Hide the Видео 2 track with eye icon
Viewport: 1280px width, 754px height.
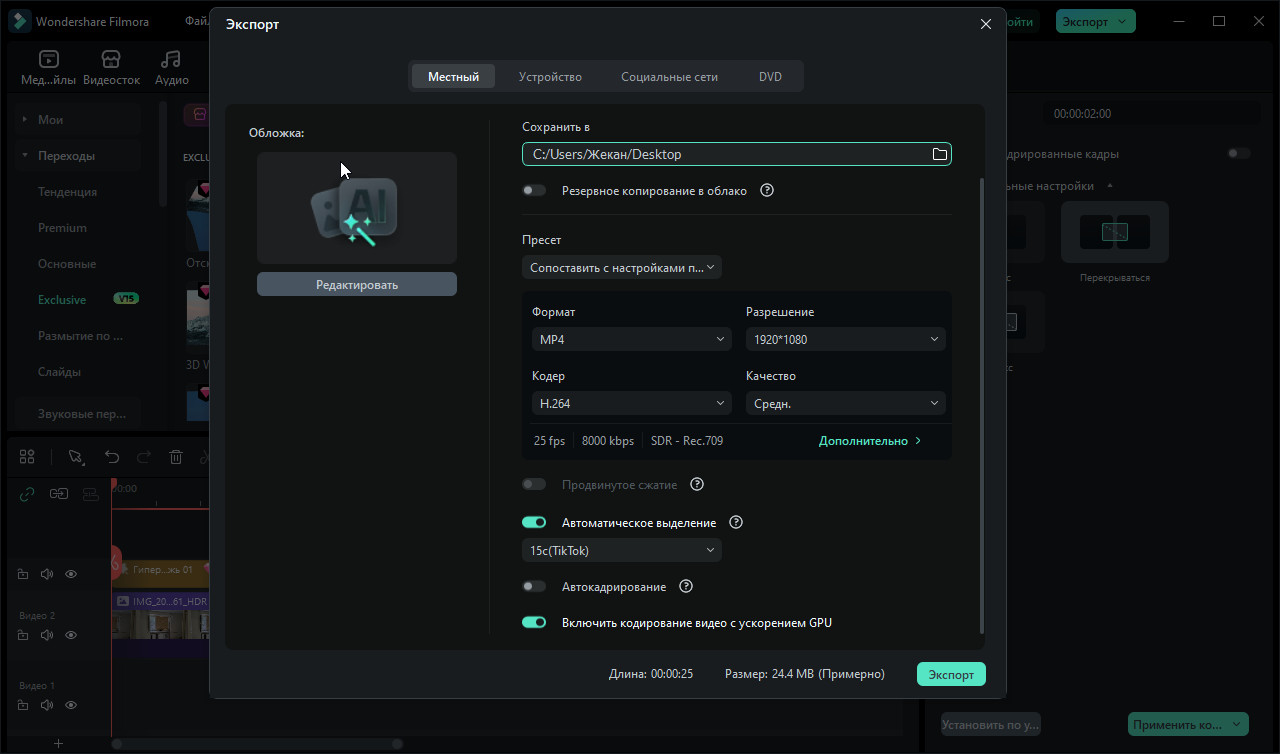click(71, 635)
